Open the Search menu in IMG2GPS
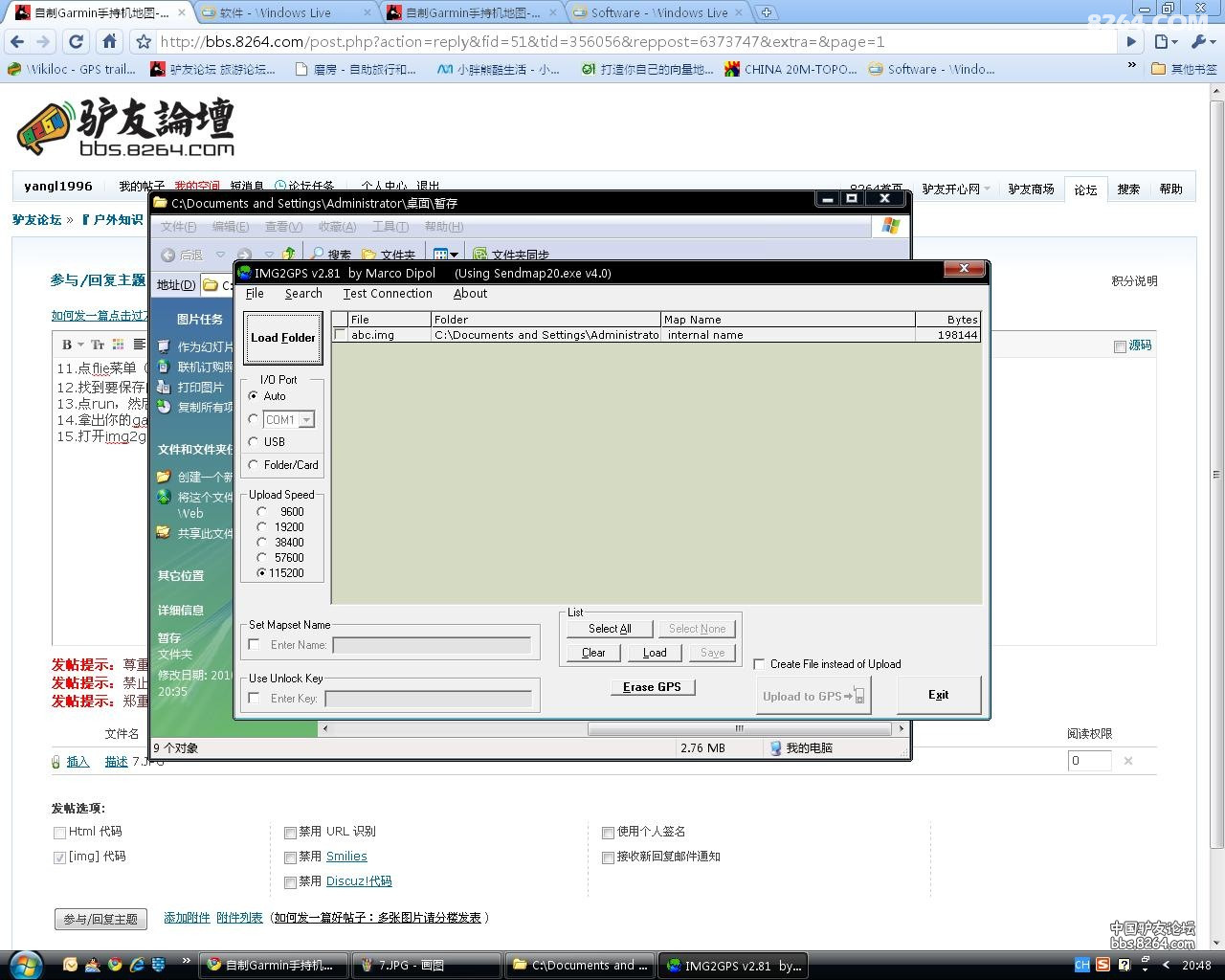The image size is (1225, 980). pos(303,294)
